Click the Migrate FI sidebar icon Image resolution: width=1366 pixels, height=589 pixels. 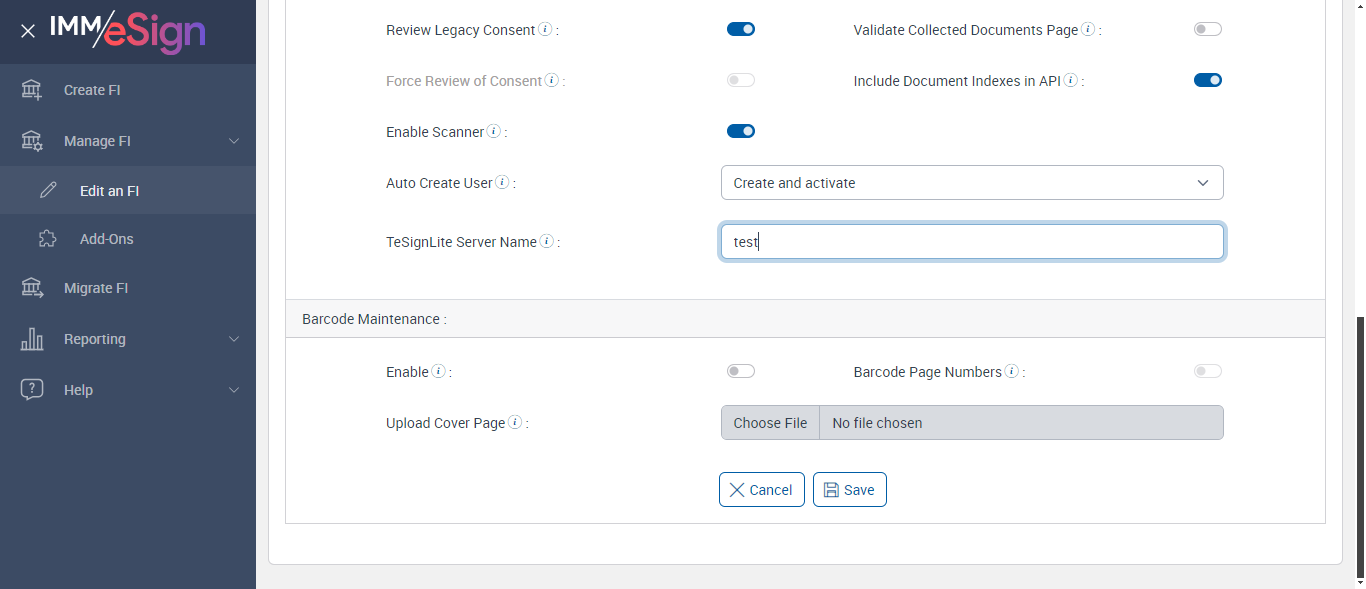(x=32, y=288)
